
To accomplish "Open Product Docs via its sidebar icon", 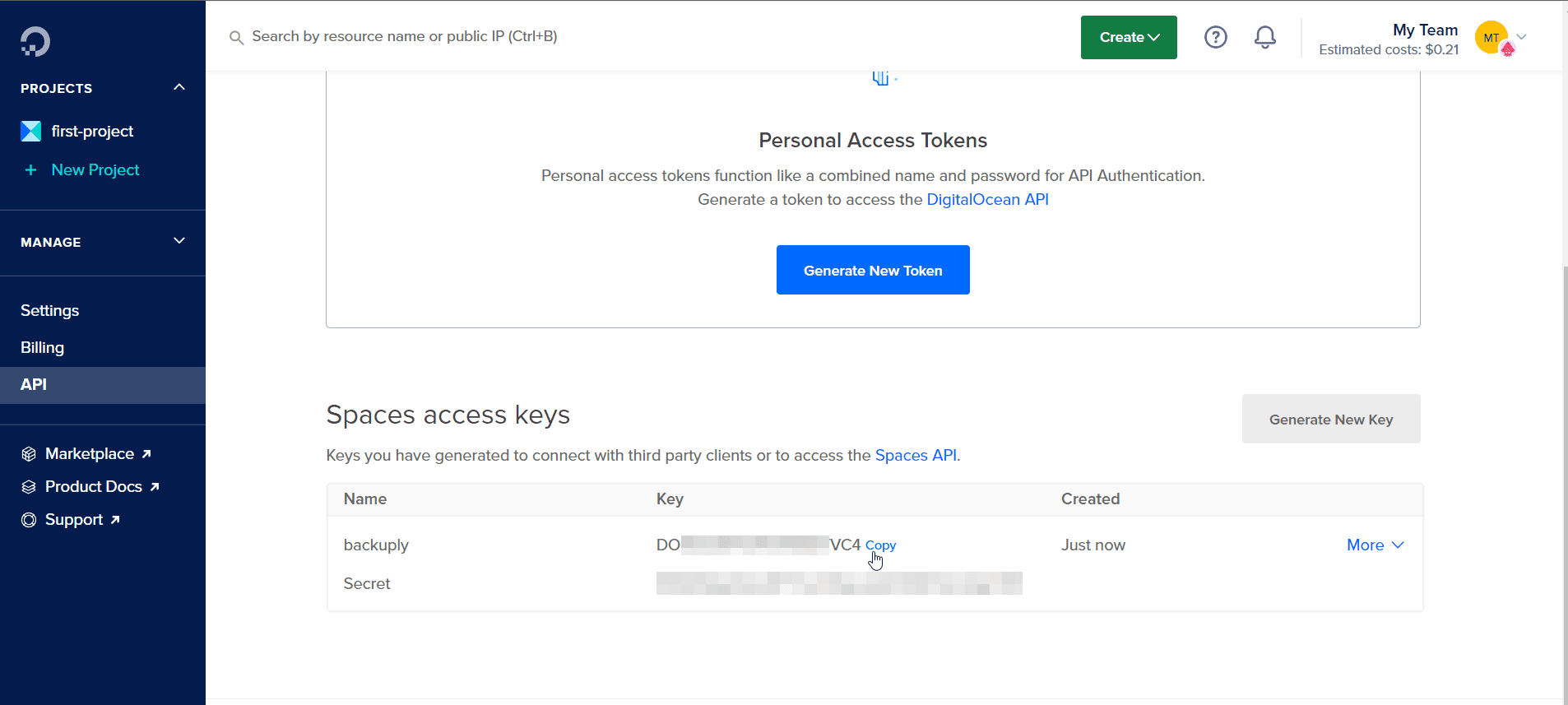I will [28, 486].
